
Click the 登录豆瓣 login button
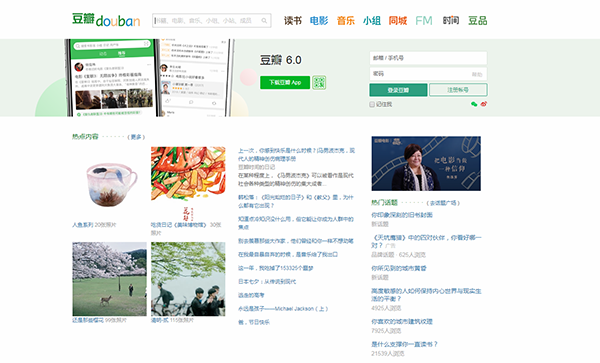pyautogui.click(x=398, y=90)
